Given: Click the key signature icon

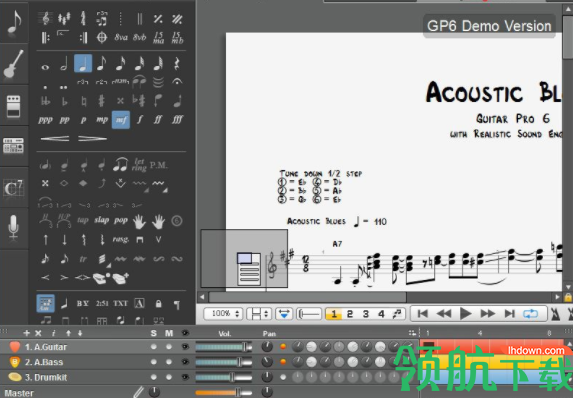Looking at the screenshot, I should (64, 18).
